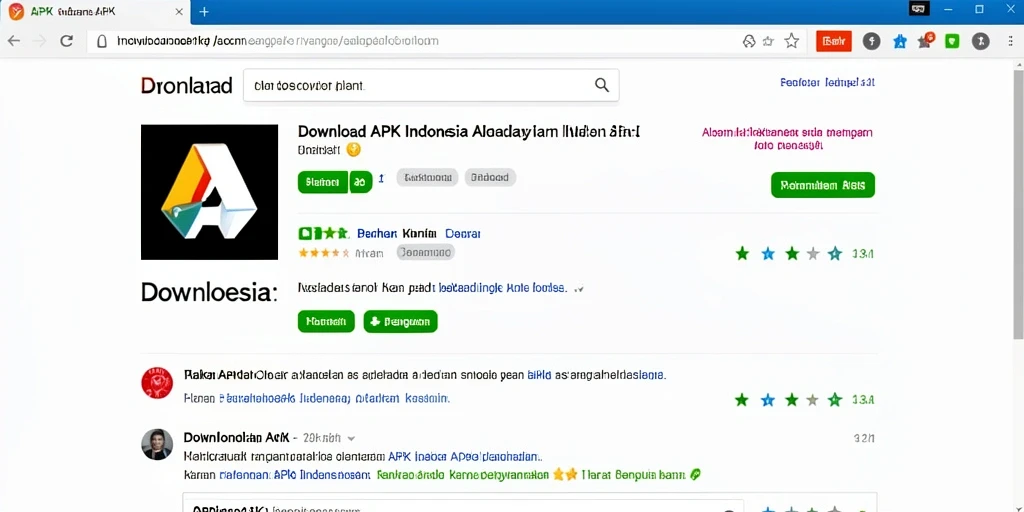Click the yellow stars in last review line
1024x512 pixels.
(x=564, y=475)
